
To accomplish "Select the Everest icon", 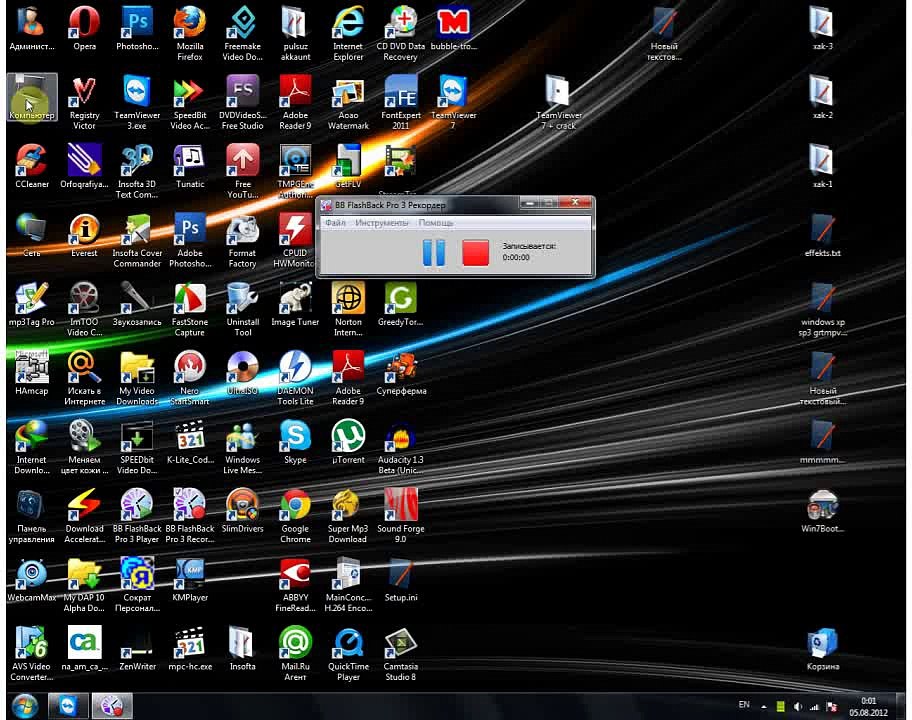I will pyautogui.click(x=84, y=235).
